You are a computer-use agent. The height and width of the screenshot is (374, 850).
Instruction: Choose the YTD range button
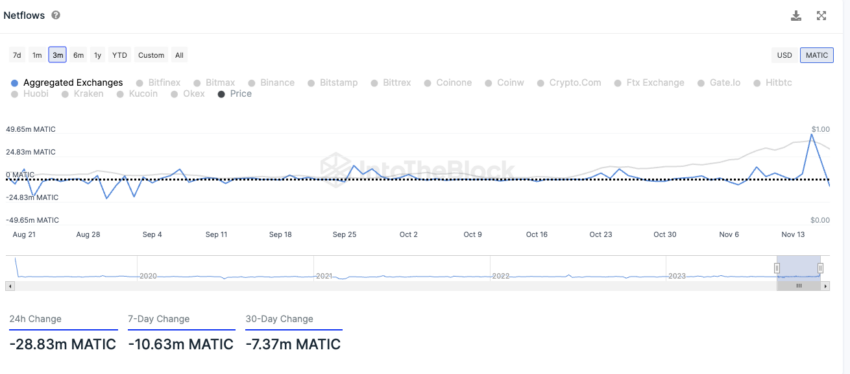pos(119,55)
